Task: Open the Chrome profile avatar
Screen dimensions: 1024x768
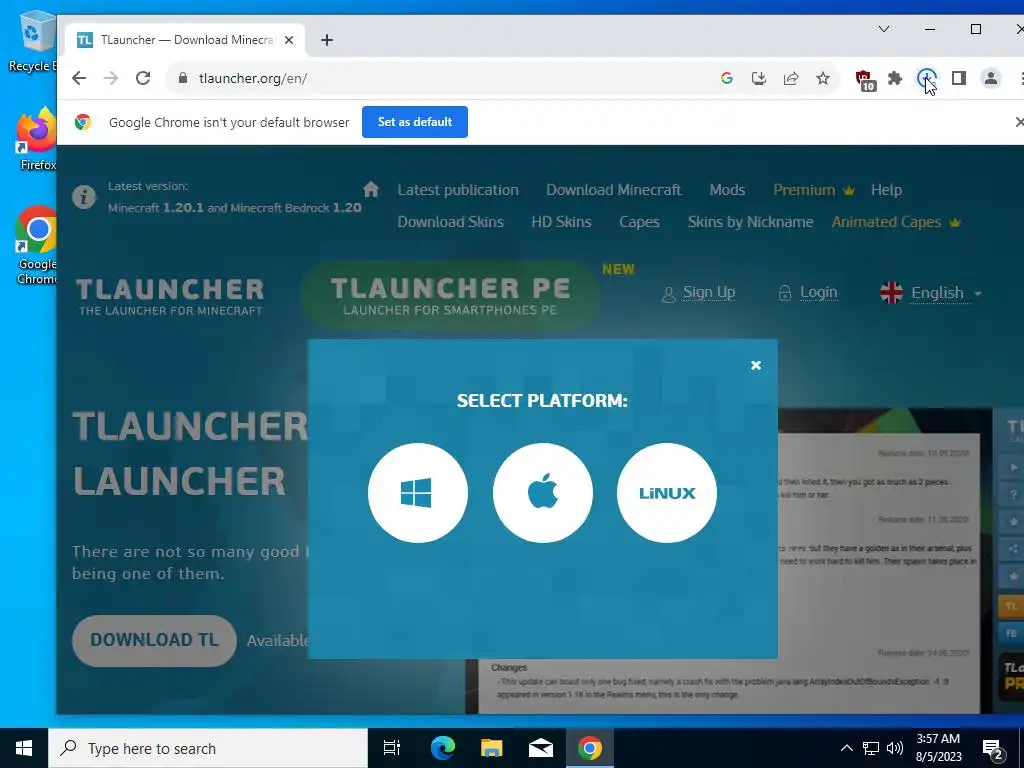Action: pyautogui.click(x=991, y=78)
